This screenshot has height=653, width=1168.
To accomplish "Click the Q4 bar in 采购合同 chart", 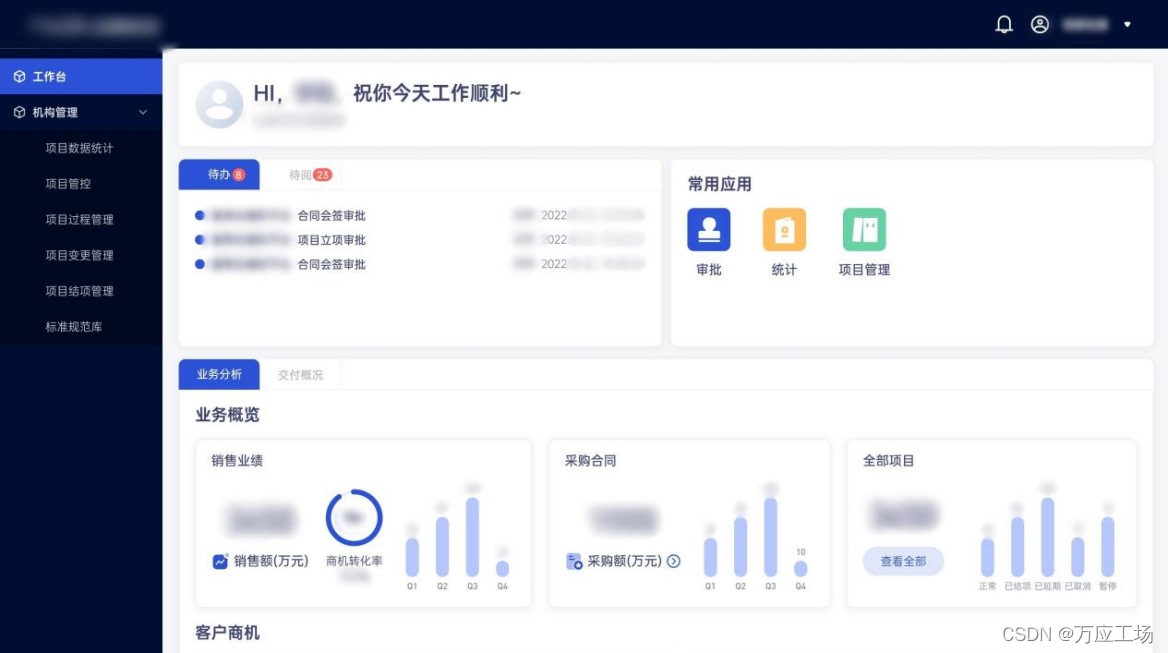I will [800, 569].
